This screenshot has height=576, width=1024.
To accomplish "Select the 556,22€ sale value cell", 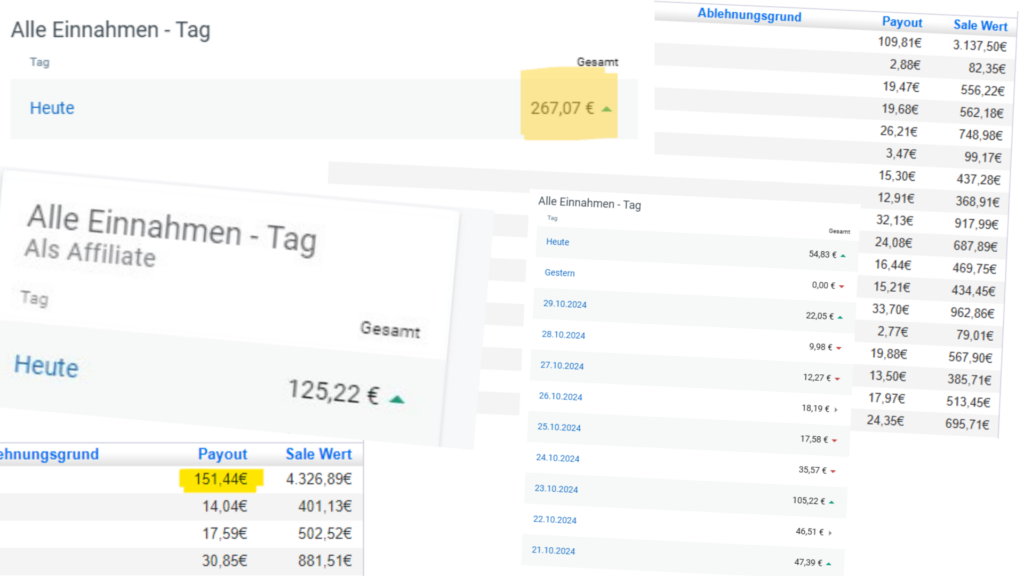I will pyautogui.click(x=982, y=90).
